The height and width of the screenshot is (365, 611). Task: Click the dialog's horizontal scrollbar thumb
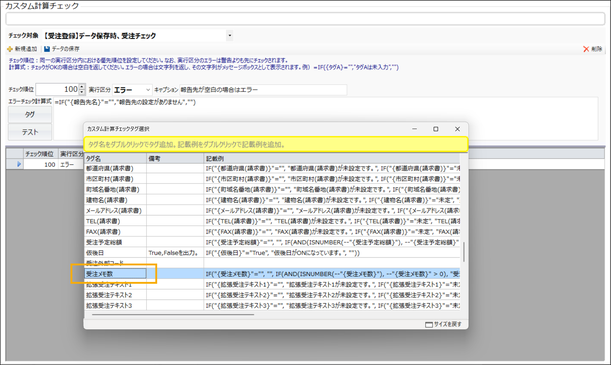pos(173,314)
